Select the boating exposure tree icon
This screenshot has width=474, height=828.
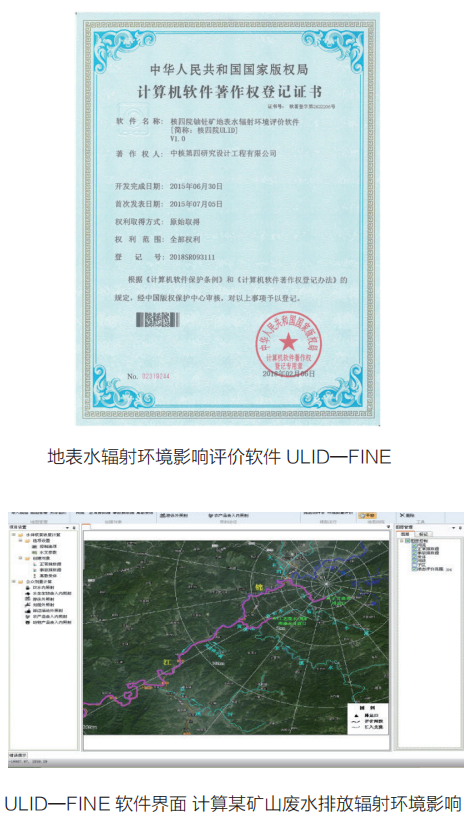(27, 605)
